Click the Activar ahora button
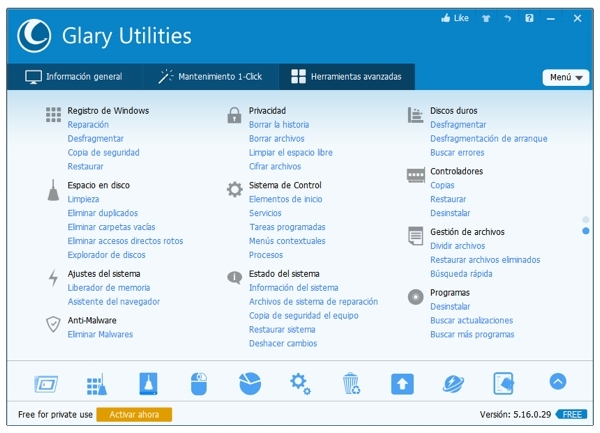 click(x=134, y=414)
